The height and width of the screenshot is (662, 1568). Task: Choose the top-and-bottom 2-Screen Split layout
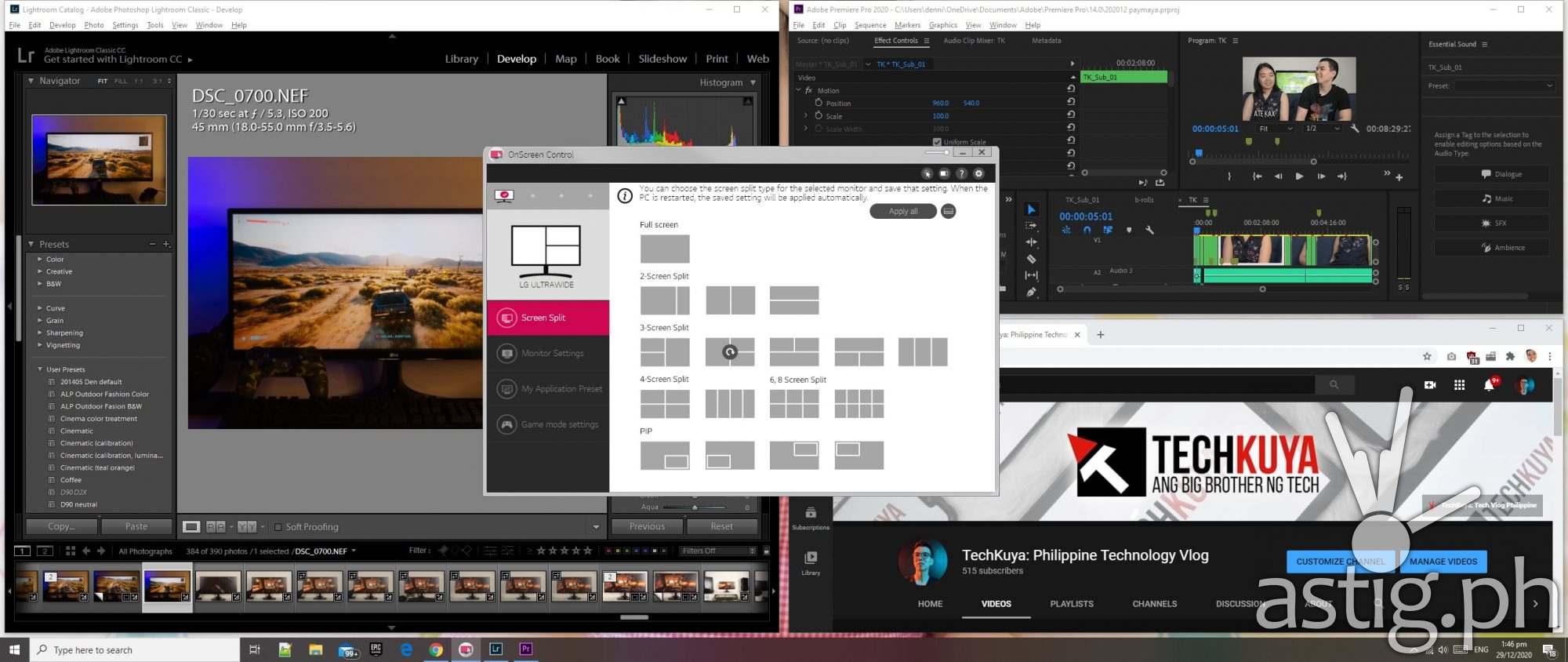(794, 300)
